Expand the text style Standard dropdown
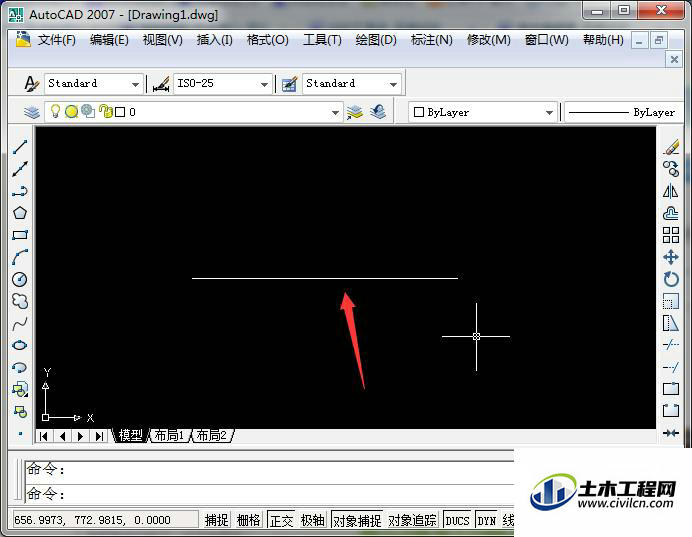This screenshot has height=537, width=692. (x=135, y=84)
